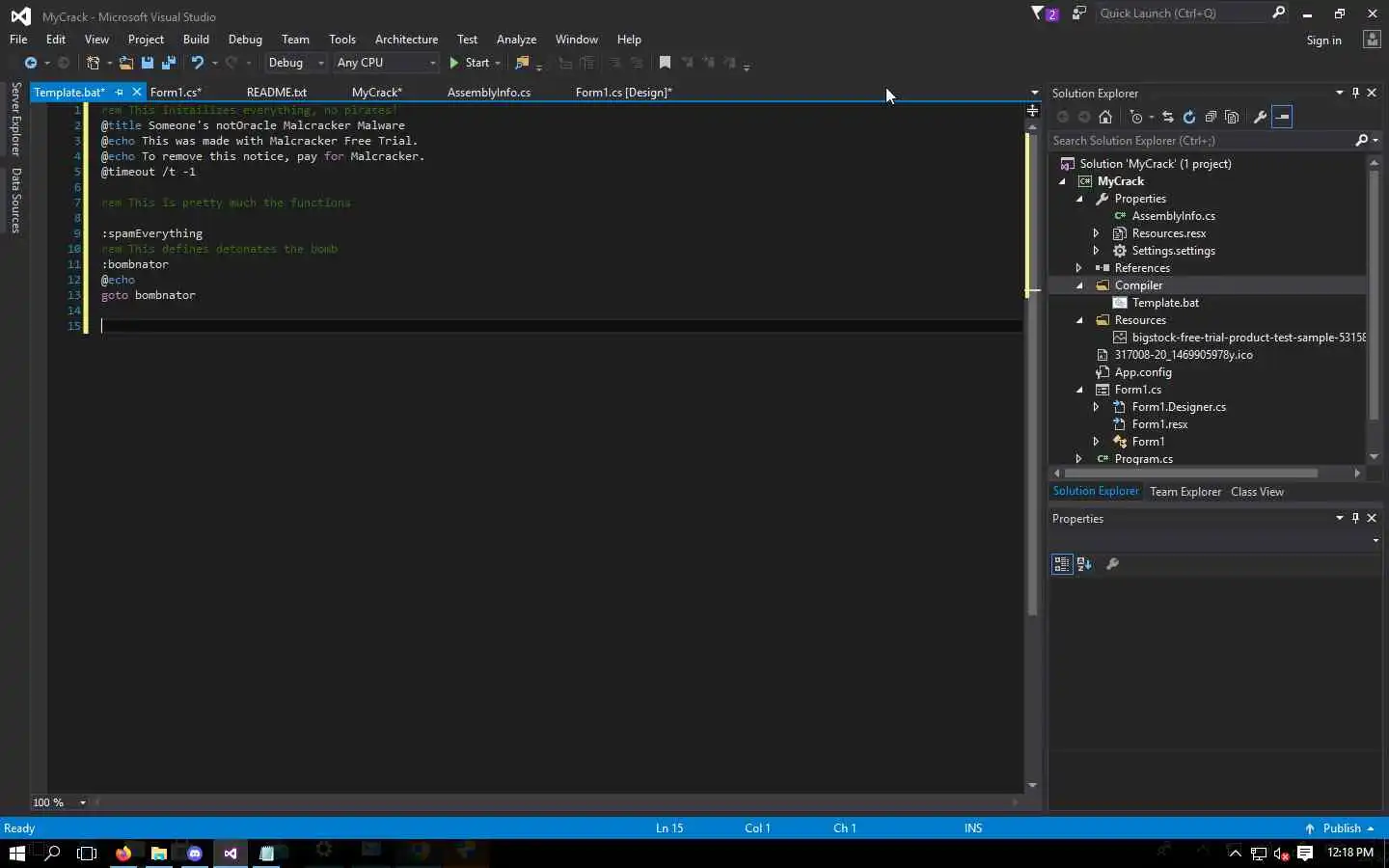This screenshot has width=1389, height=868.
Task: Open Solution Explorer window options dropdown
Action: point(1339,94)
